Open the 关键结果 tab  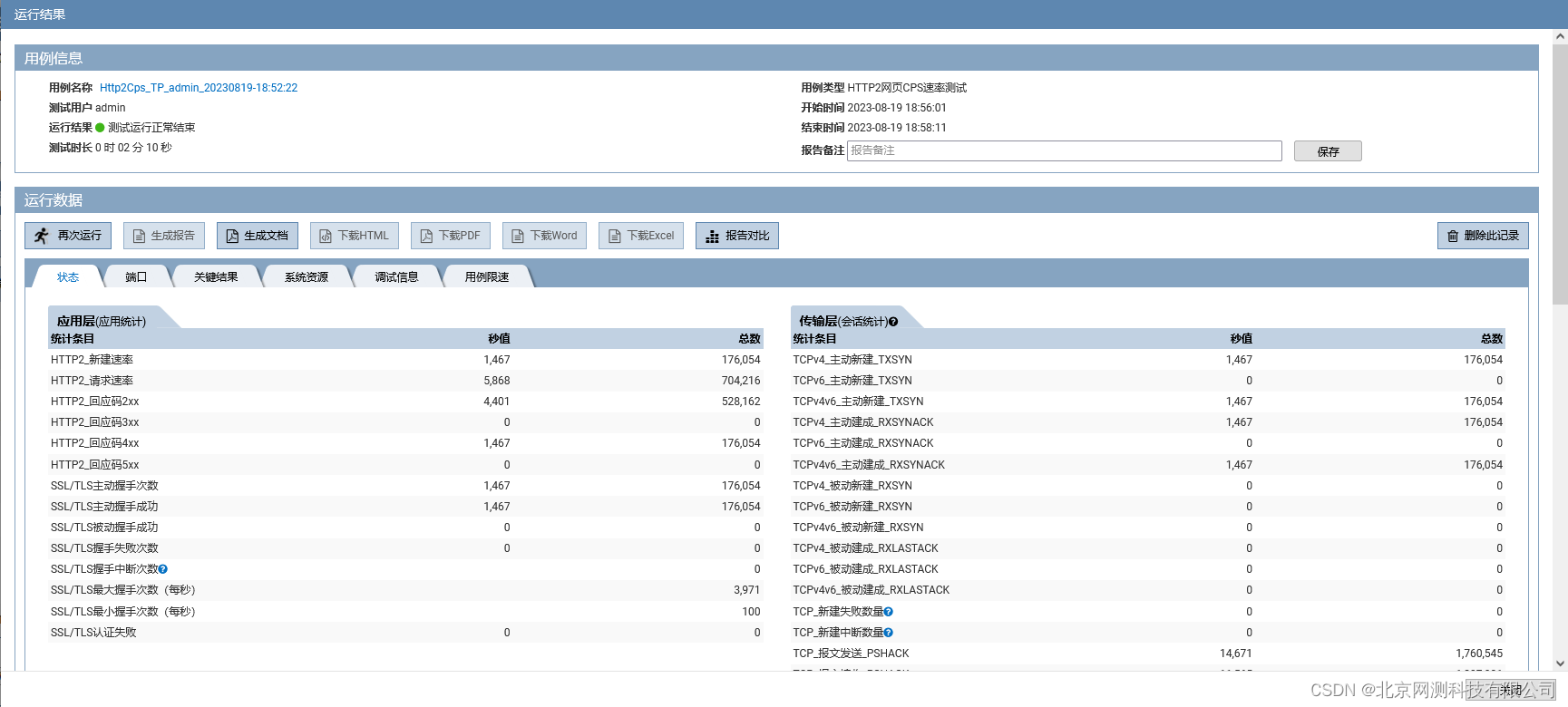(216, 276)
